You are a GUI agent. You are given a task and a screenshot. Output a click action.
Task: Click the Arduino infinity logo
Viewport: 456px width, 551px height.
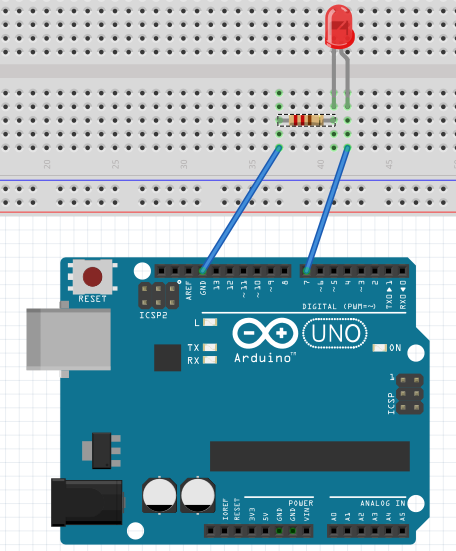pyautogui.click(x=265, y=333)
